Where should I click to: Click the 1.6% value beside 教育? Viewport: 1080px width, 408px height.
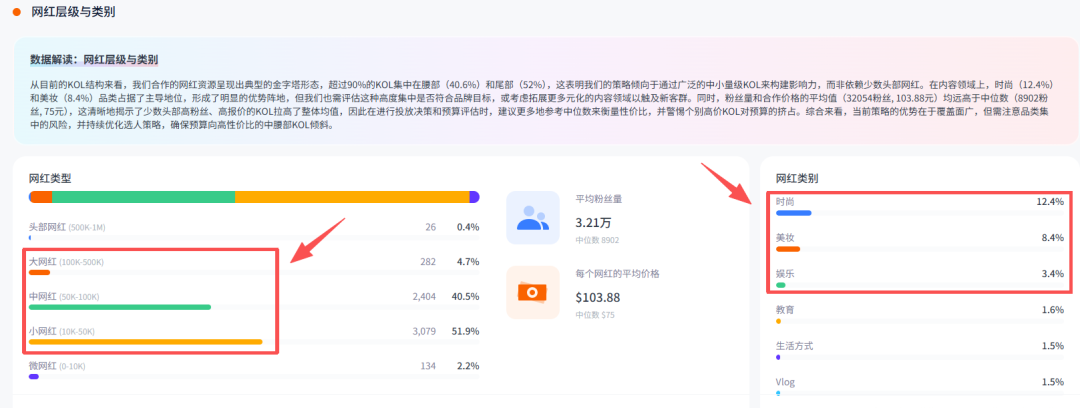tap(1052, 309)
